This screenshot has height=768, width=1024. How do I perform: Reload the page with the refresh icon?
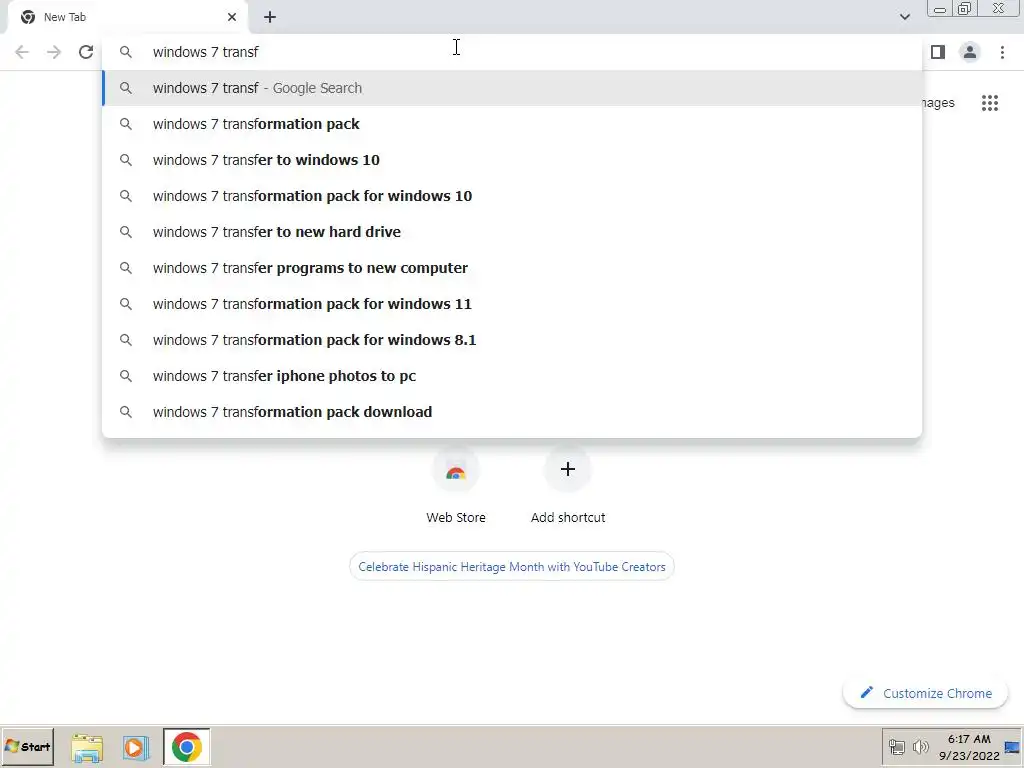click(x=86, y=52)
